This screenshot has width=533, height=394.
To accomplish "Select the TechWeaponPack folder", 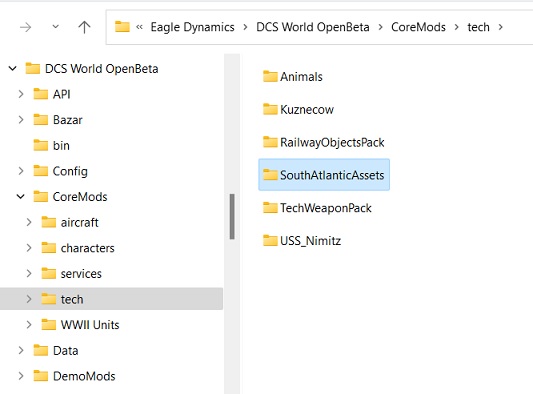I will 317,208.
